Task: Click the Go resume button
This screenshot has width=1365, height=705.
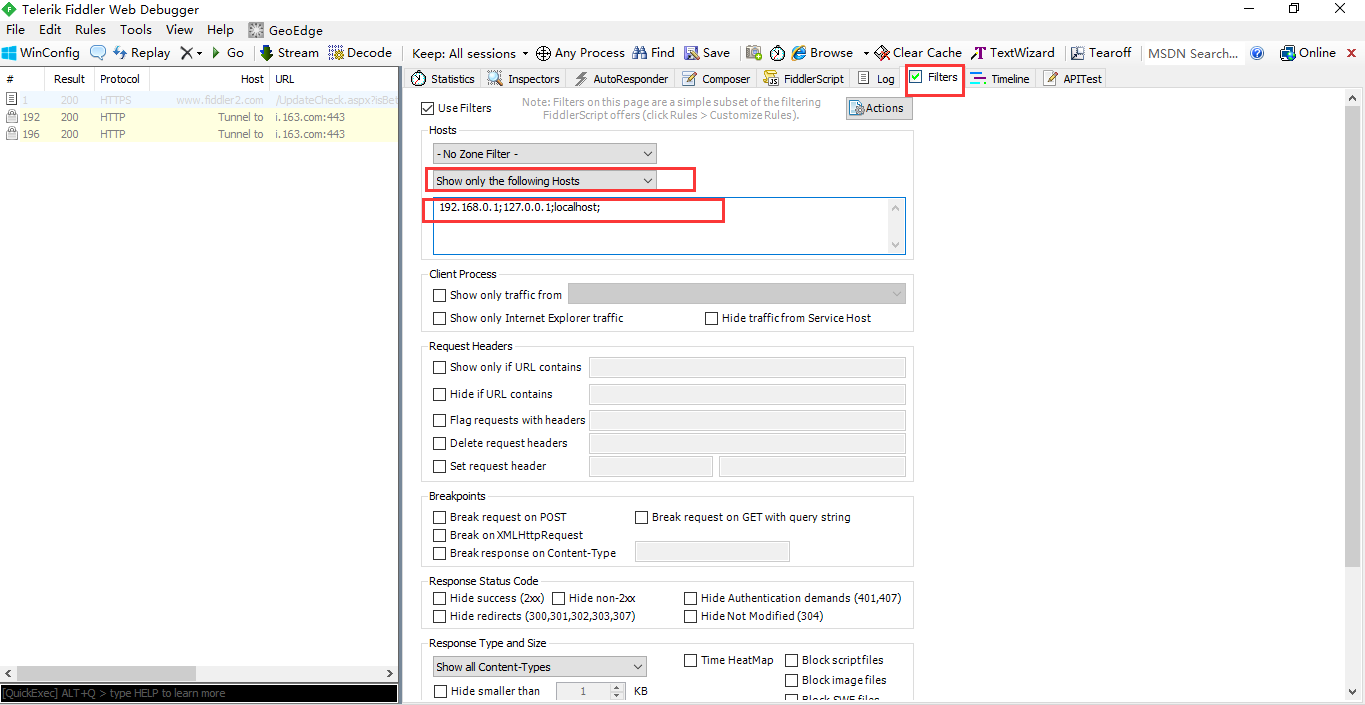Action: (227, 53)
